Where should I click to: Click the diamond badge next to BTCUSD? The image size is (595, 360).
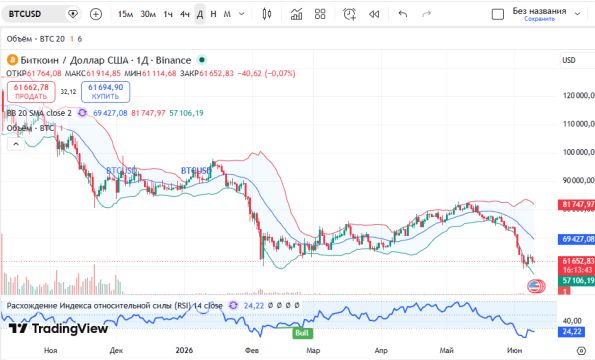(x=72, y=14)
